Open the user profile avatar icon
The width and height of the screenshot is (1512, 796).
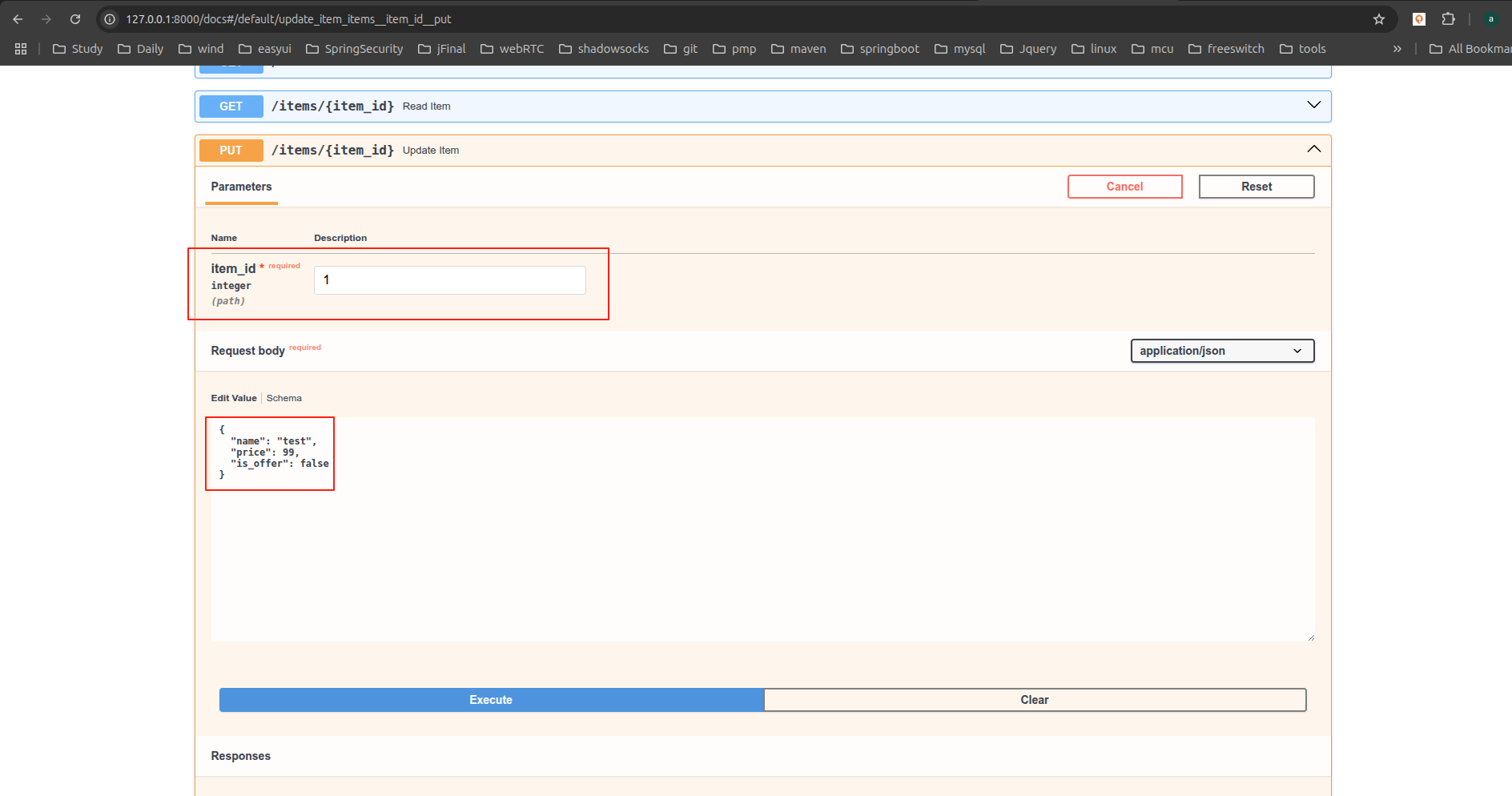tap(1490, 19)
